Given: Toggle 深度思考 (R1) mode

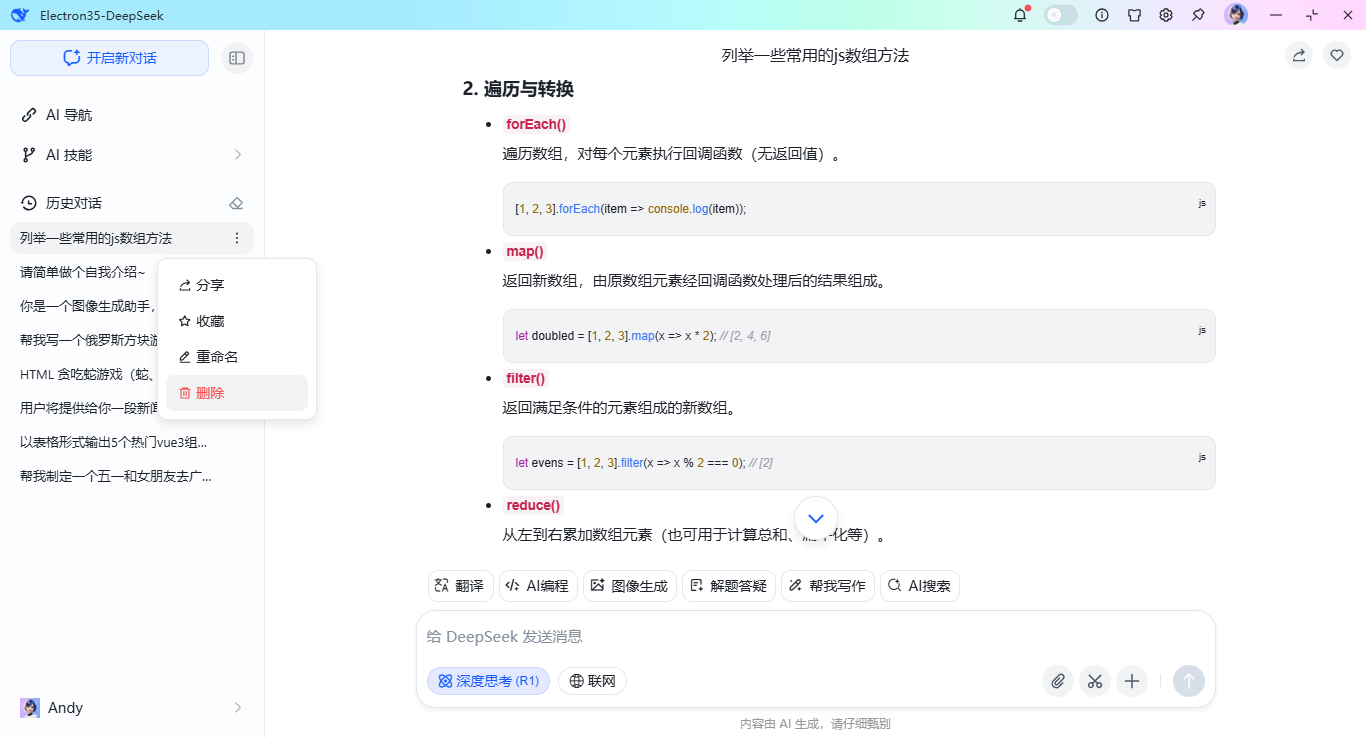Looking at the screenshot, I should coord(488,681).
